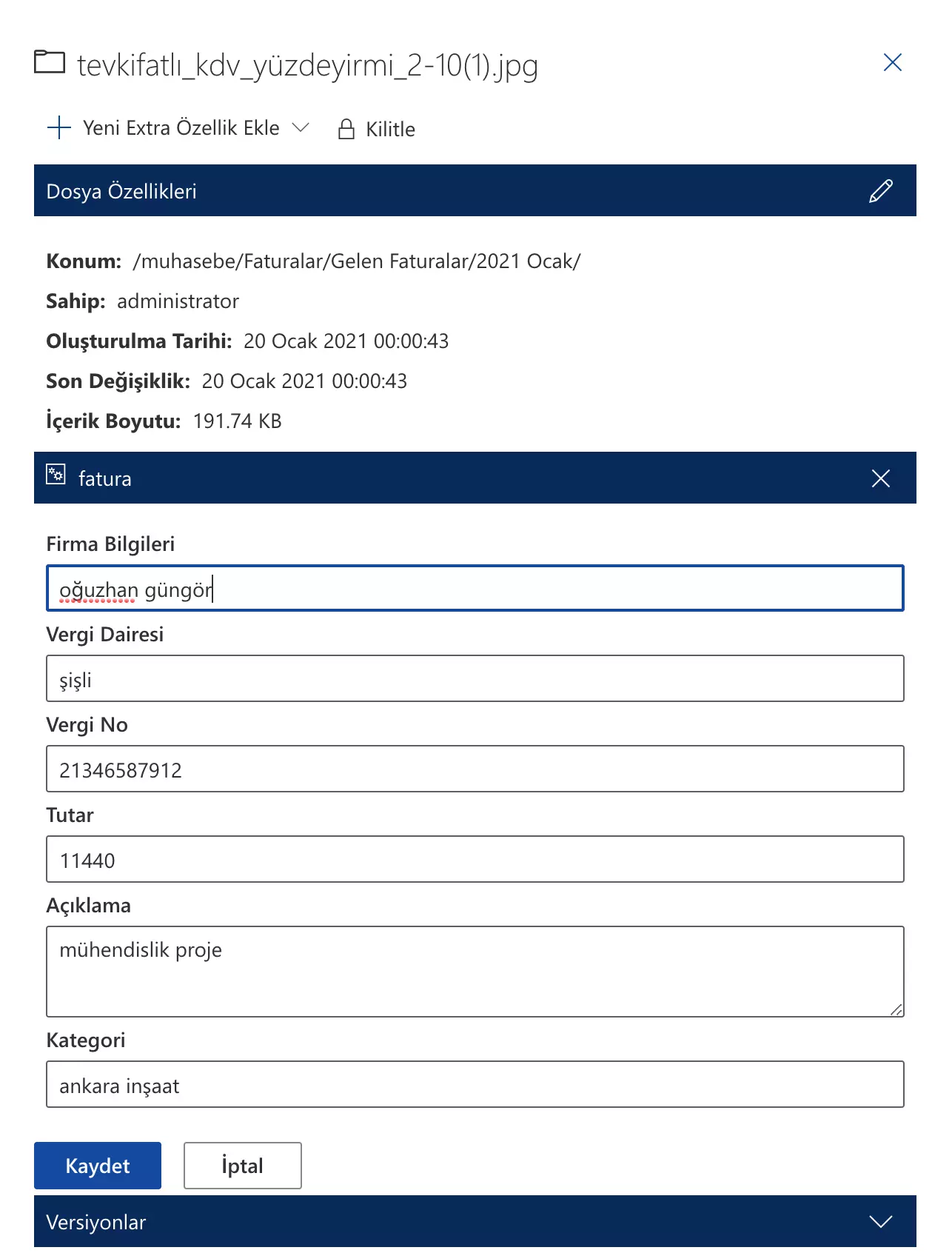Image resolution: width=952 pixels, height=1253 pixels.
Task: Focus the Tutar input field
Action: point(475,859)
